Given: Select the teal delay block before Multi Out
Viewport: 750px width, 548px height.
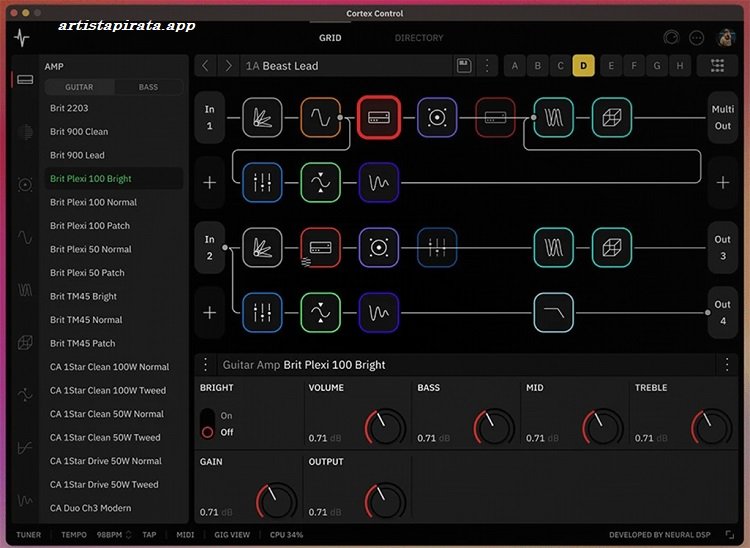Looking at the screenshot, I should coord(553,118).
